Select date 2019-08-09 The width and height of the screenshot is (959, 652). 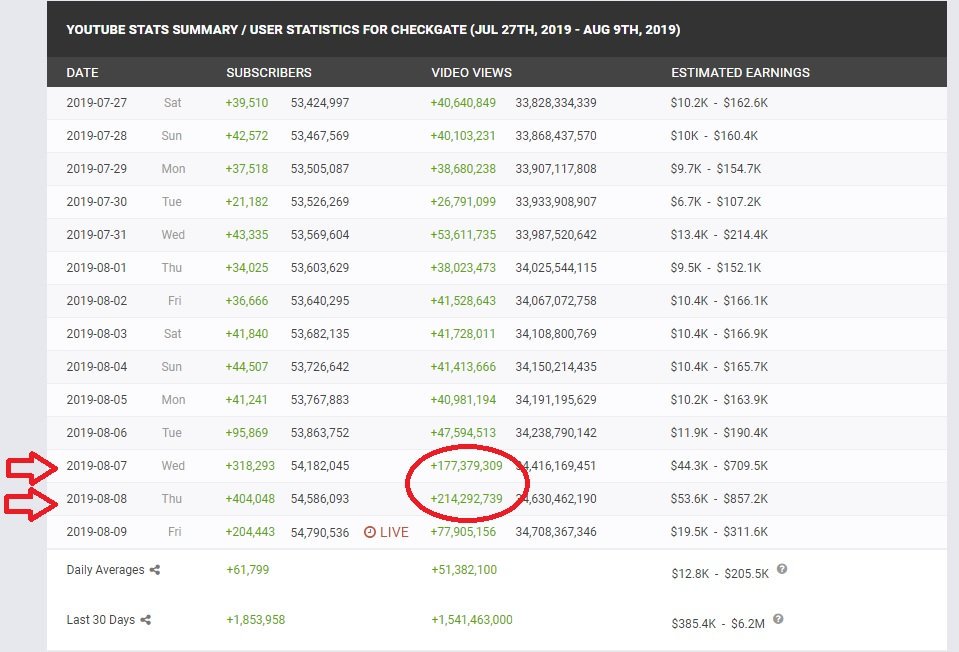click(x=97, y=532)
